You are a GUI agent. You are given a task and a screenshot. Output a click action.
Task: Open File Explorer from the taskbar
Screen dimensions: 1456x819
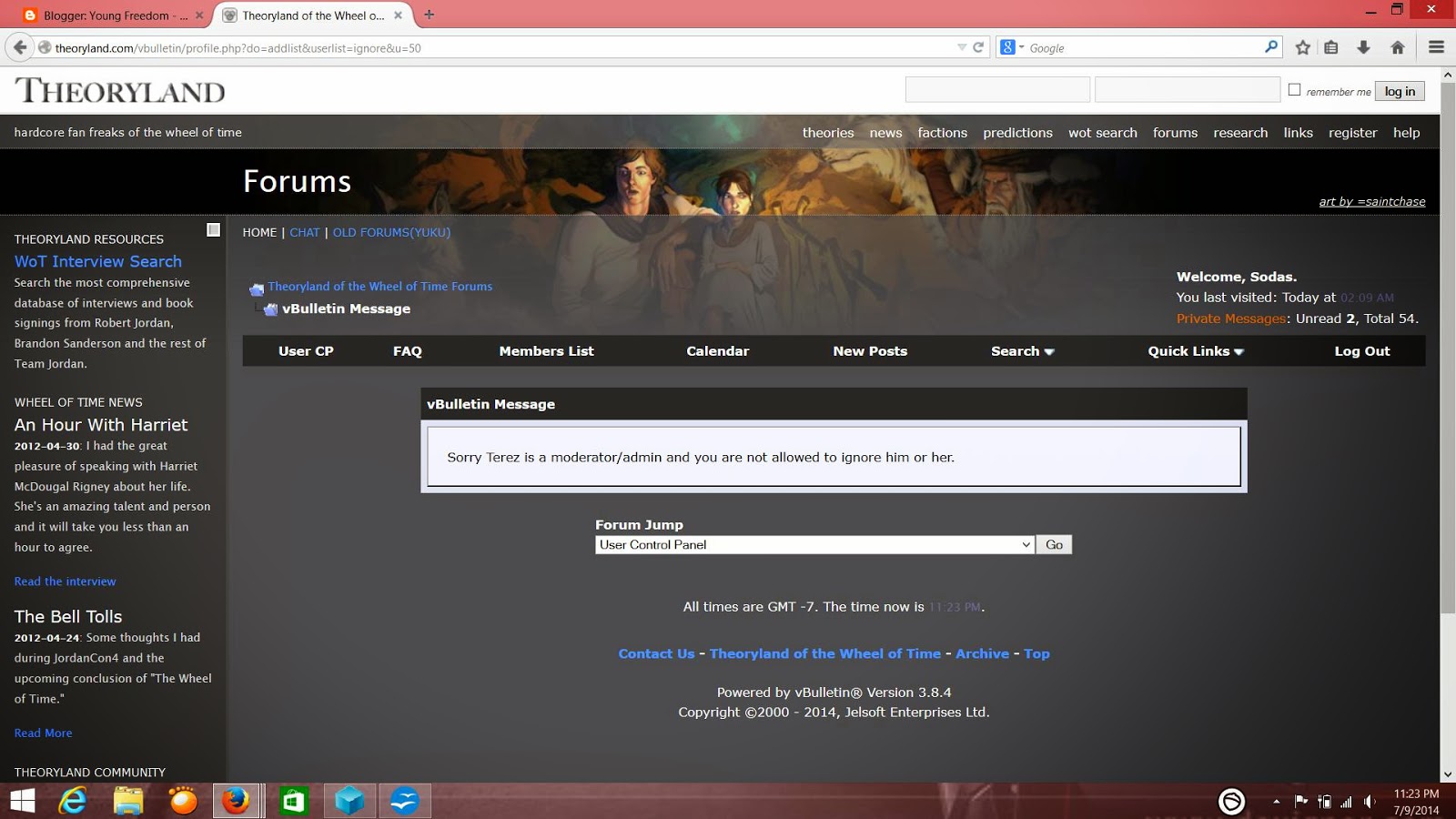tap(128, 801)
